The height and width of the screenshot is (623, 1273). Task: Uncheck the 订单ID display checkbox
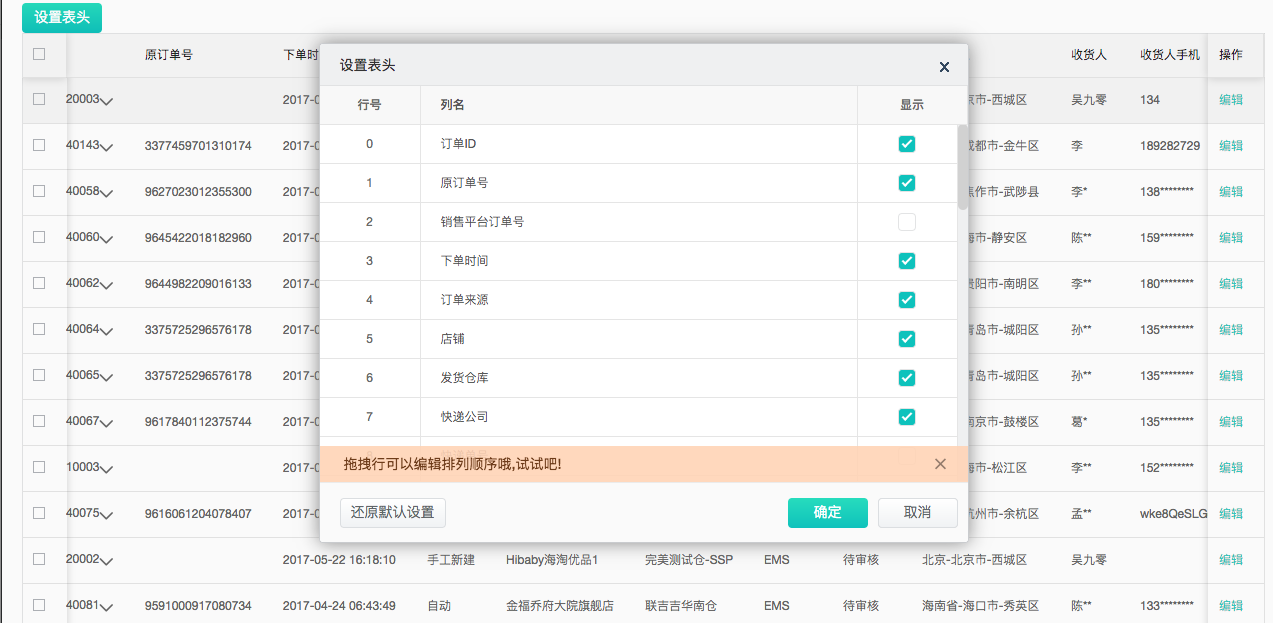pos(906,144)
